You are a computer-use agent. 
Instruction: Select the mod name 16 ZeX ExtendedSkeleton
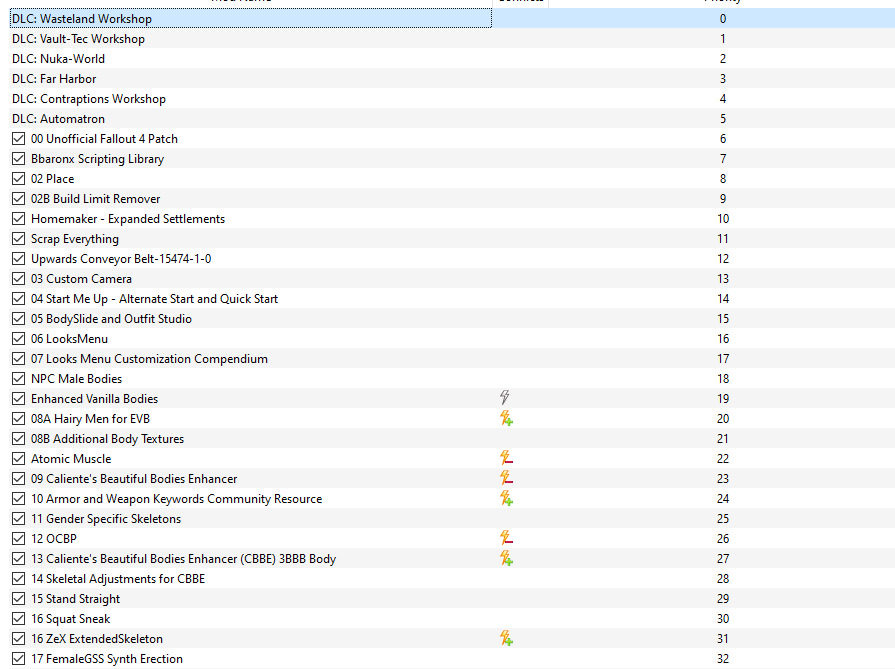click(x=96, y=638)
